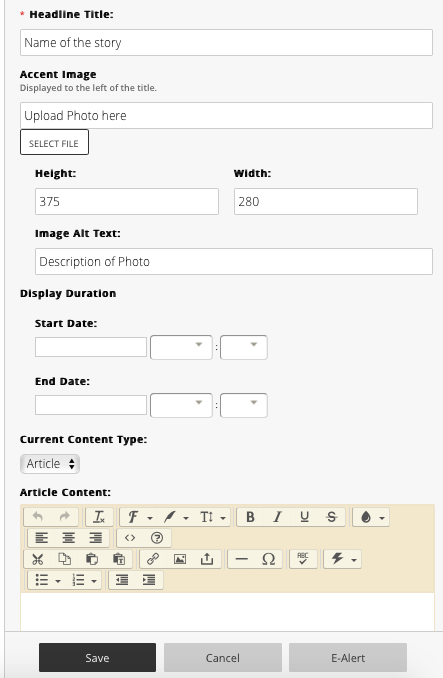Open source code view icon
The image size is (443, 678).
click(x=130, y=538)
